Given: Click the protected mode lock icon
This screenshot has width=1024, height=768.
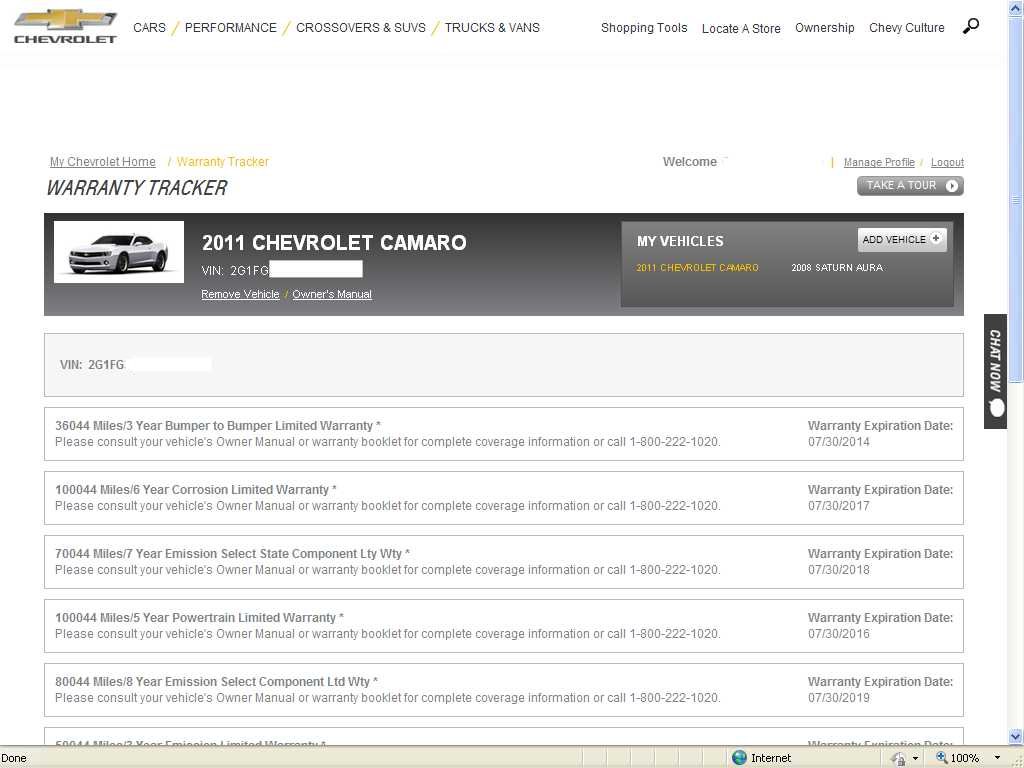Looking at the screenshot, I should [898, 758].
